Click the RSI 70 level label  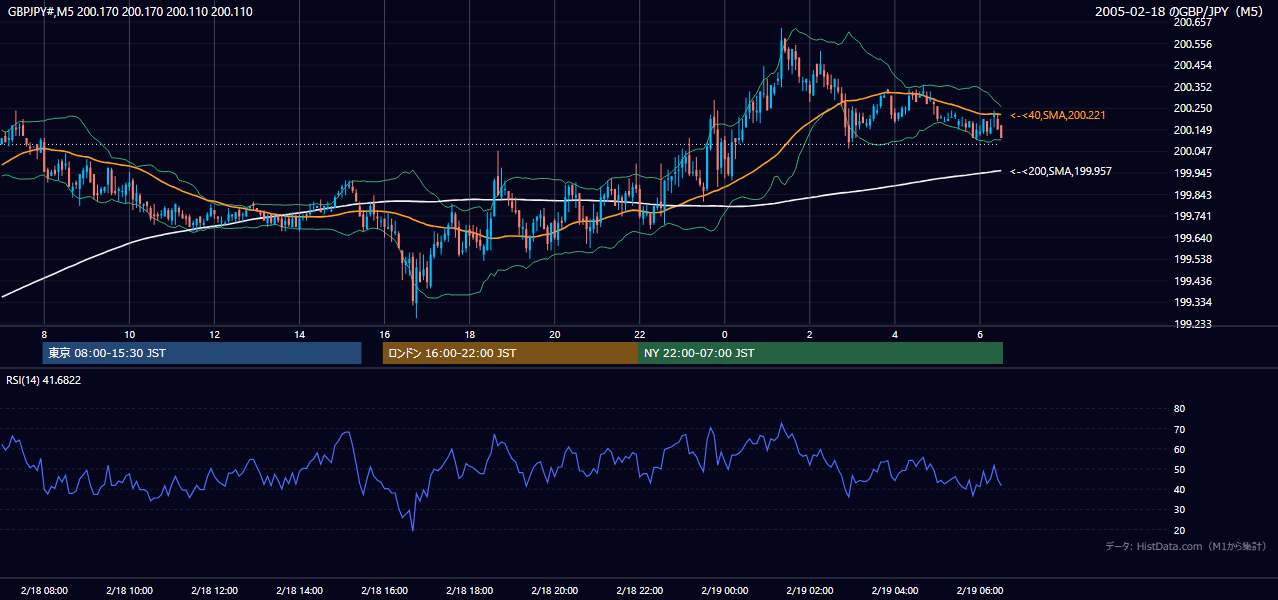click(1179, 429)
